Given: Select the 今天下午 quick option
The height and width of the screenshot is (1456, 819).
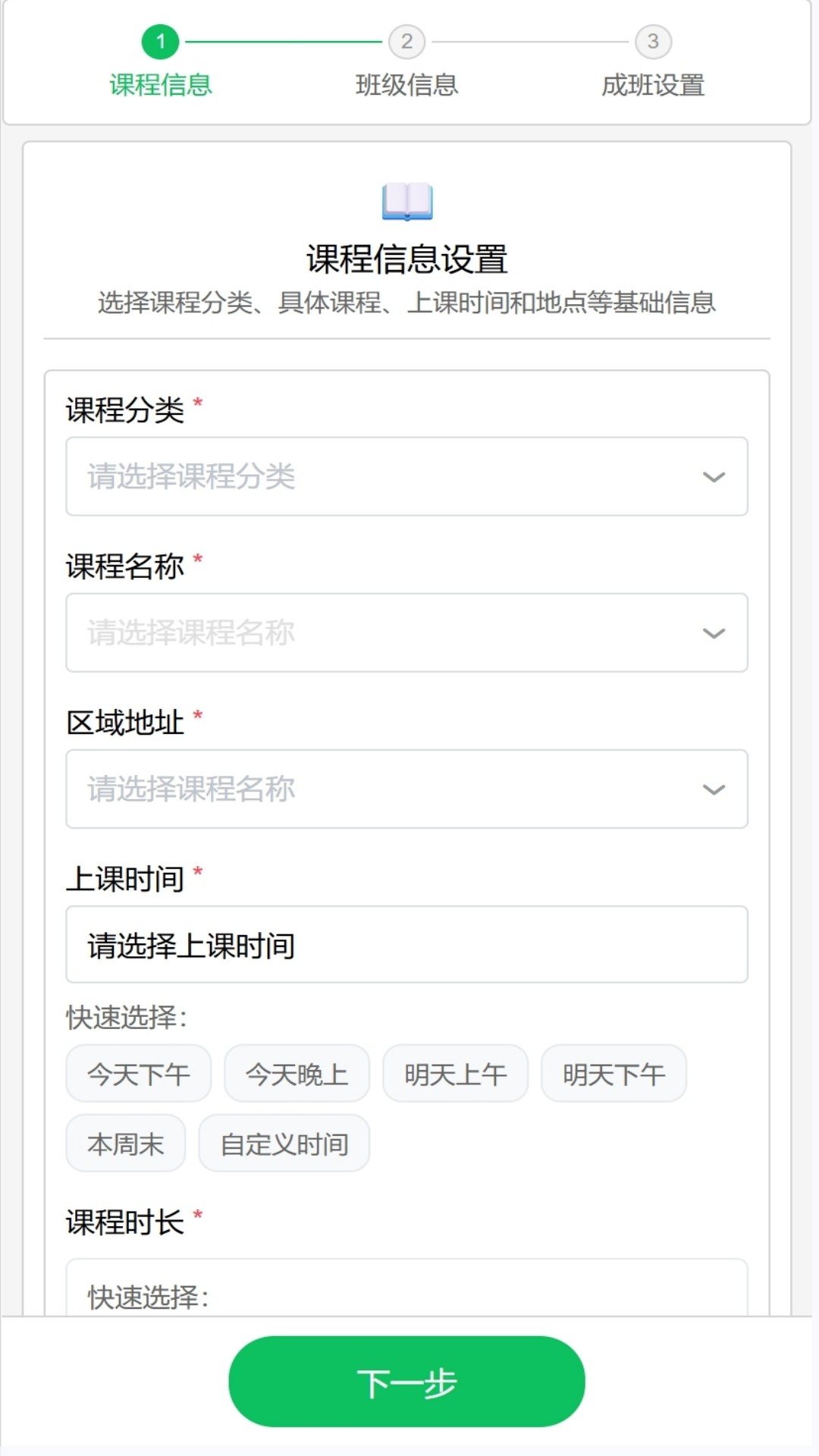Looking at the screenshot, I should [138, 1072].
